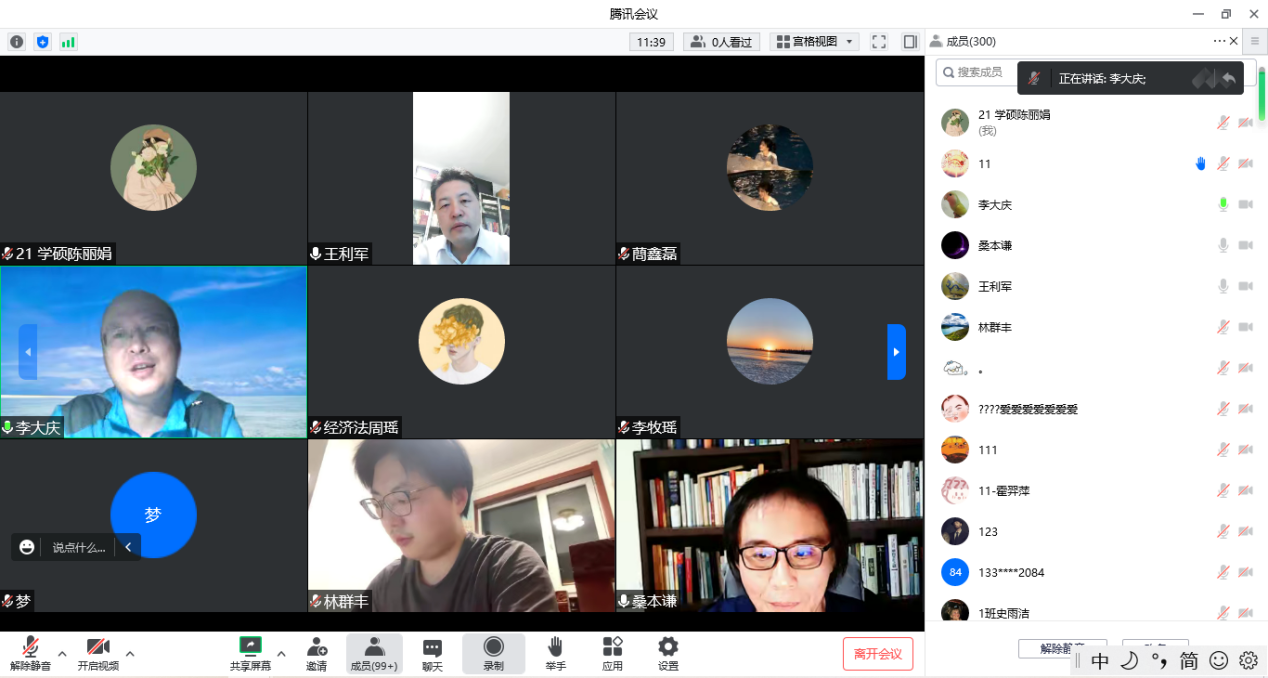Open the Members (成员99+) tab in toolbar
The width and height of the screenshot is (1268, 678).
(374, 652)
